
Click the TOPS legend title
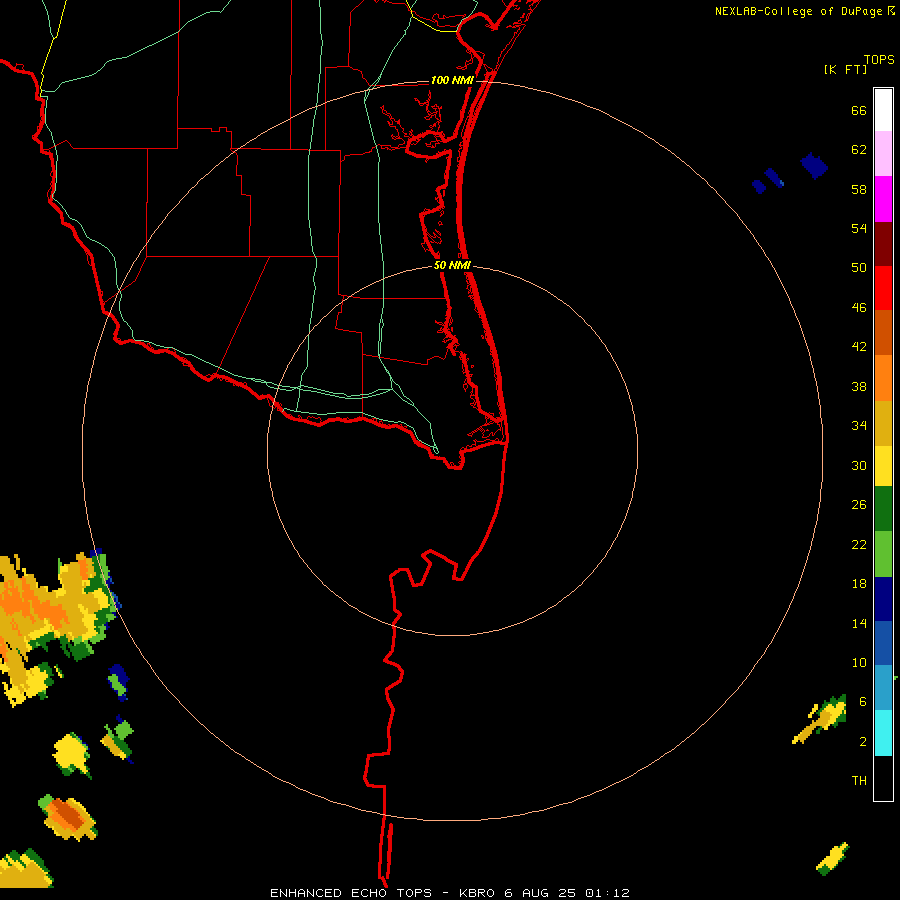pyautogui.click(x=879, y=59)
